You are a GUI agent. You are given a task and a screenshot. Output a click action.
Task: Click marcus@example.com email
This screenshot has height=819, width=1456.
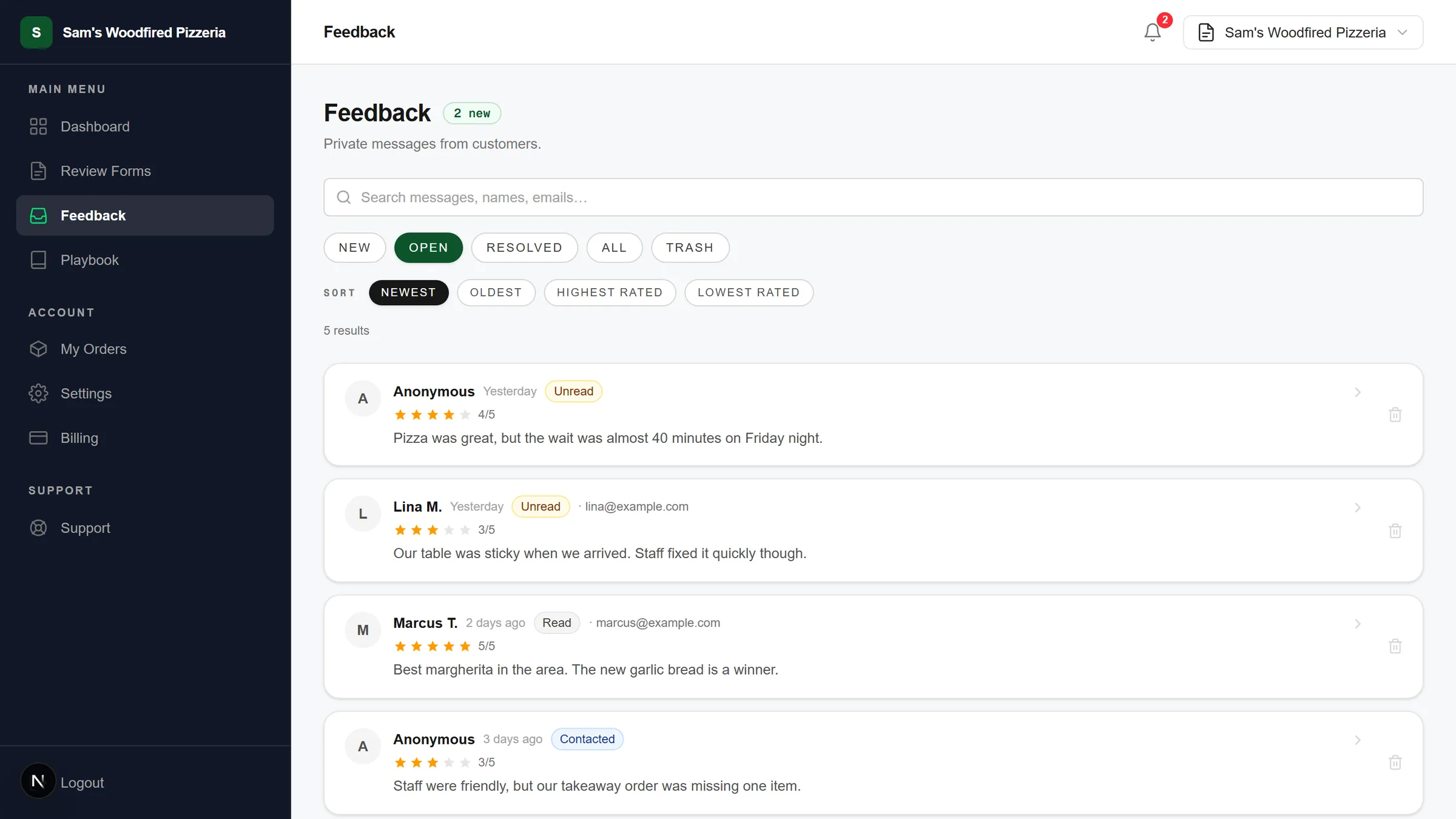point(658,623)
